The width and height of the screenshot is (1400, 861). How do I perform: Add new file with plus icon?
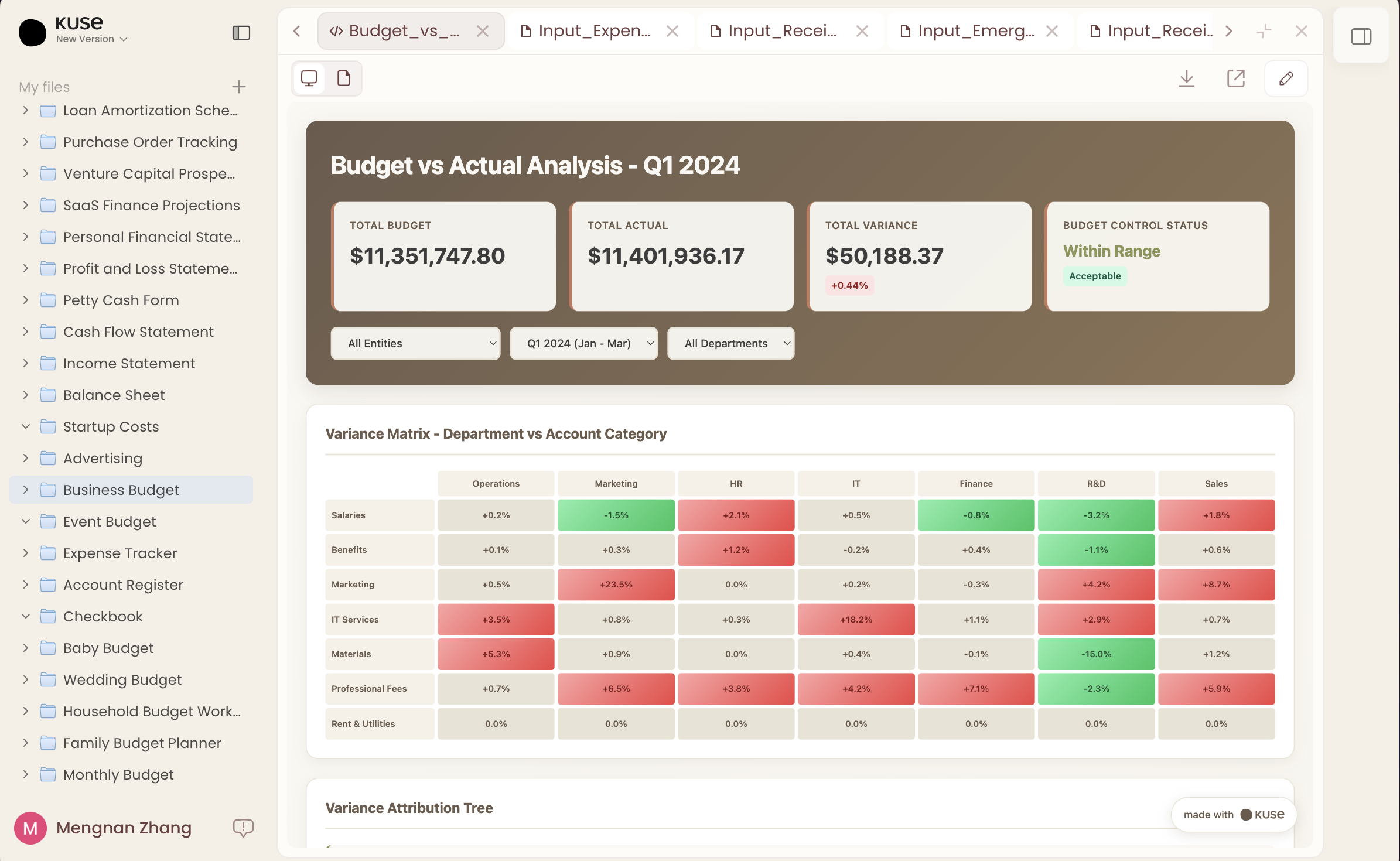coord(238,87)
